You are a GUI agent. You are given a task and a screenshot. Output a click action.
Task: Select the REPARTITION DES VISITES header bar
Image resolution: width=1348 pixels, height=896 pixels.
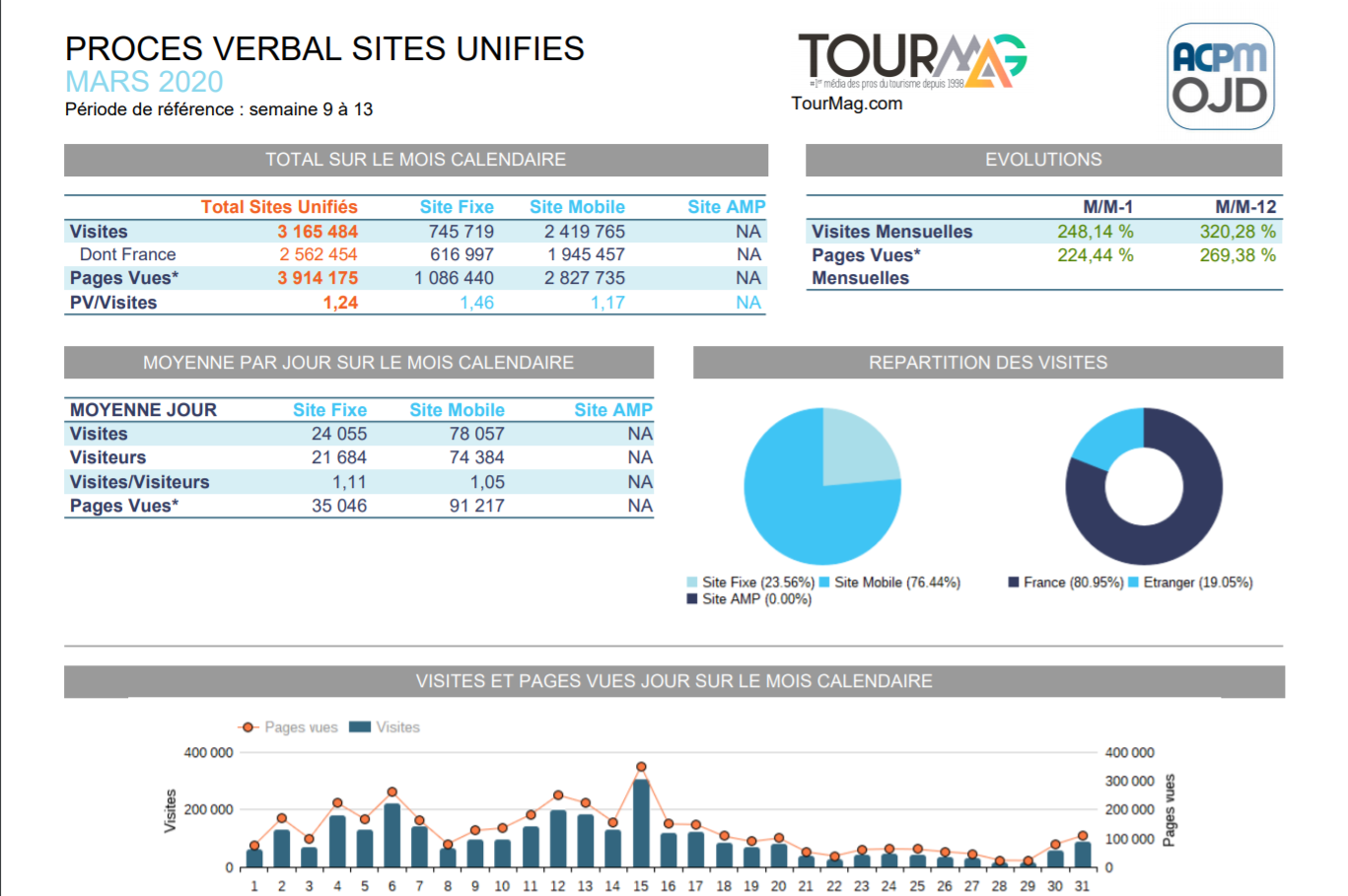point(987,363)
